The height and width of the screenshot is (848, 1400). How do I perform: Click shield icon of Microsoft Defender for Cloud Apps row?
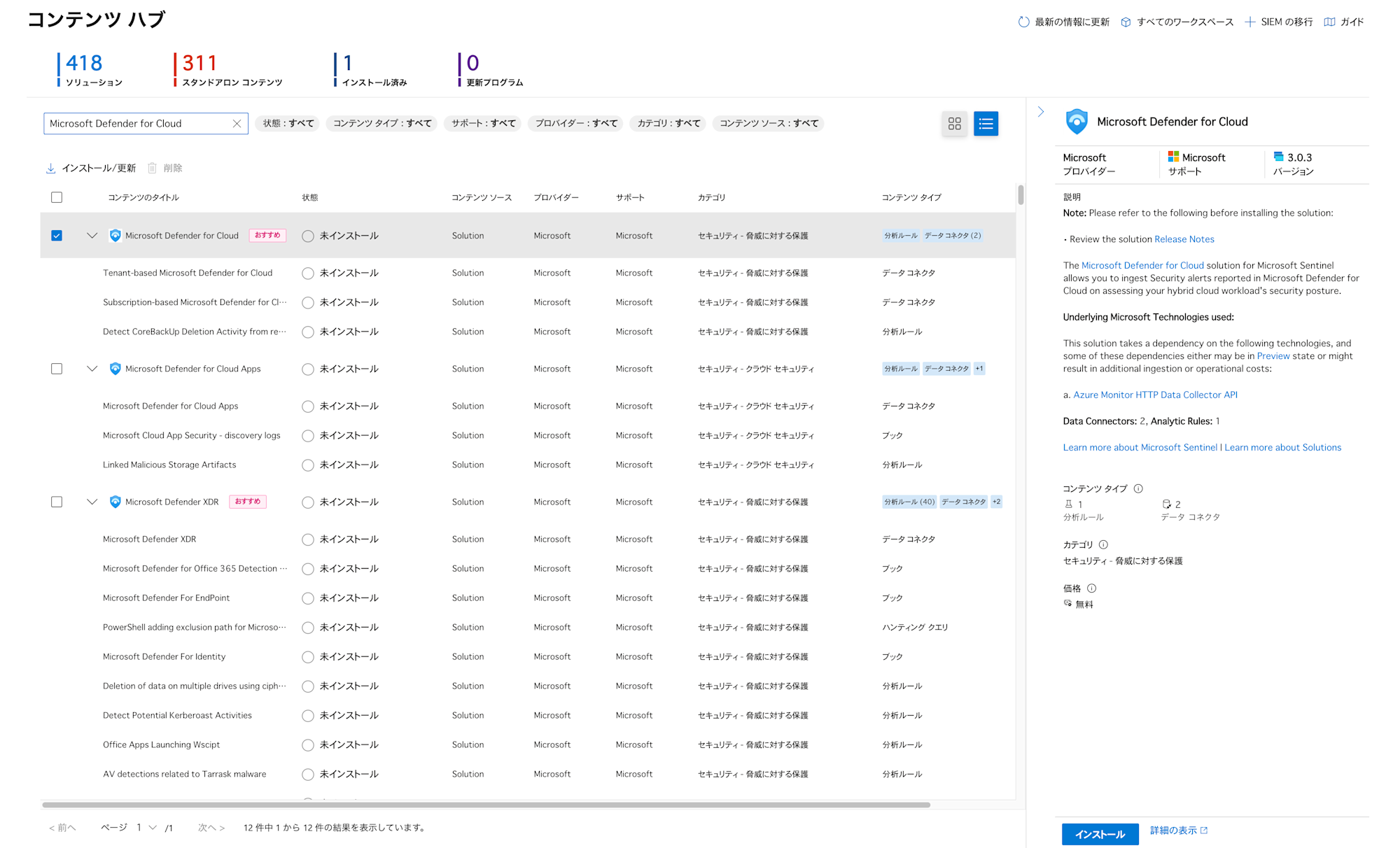(x=115, y=369)
